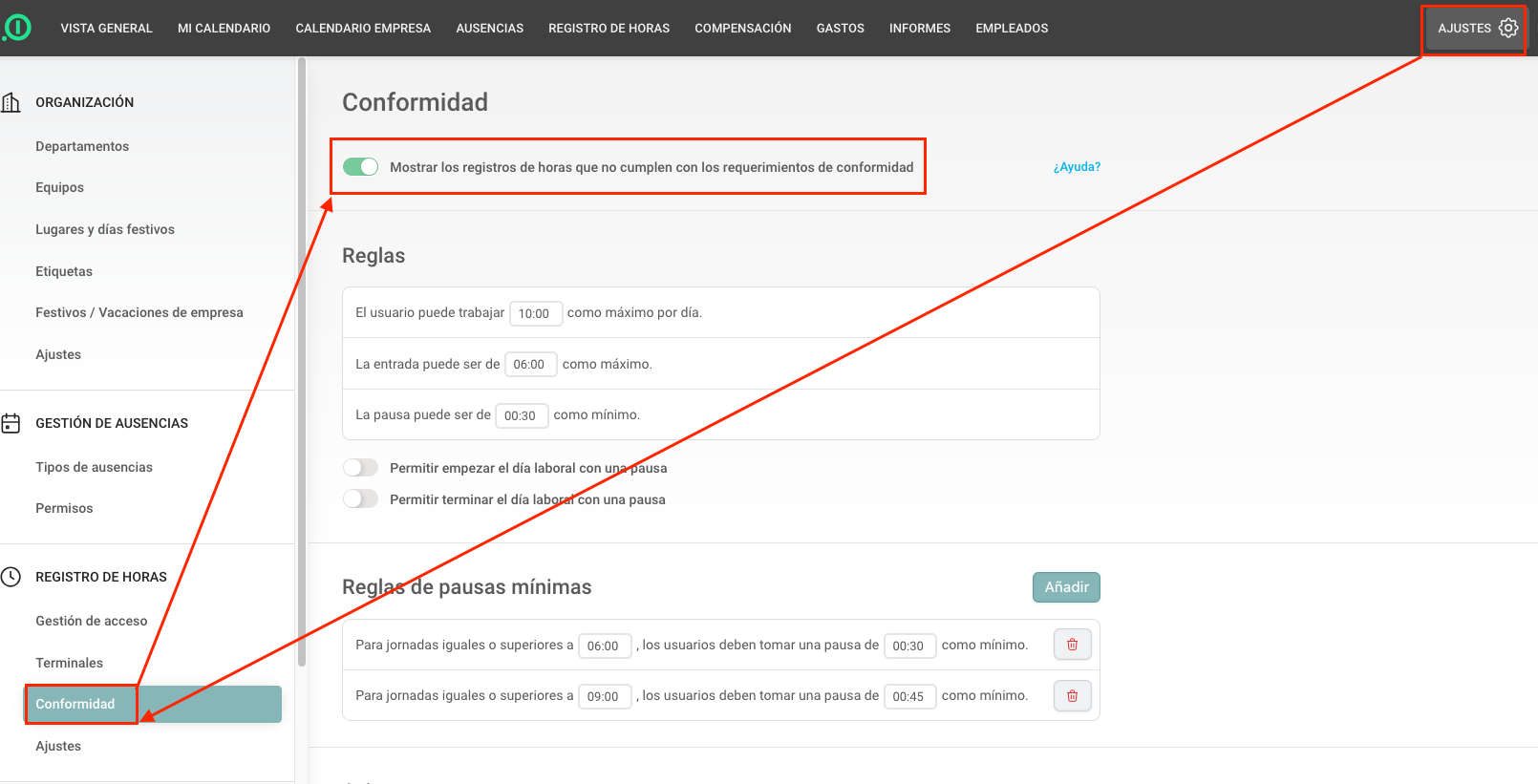
Task: Click the Añadir button
Action: [1065, 587]
